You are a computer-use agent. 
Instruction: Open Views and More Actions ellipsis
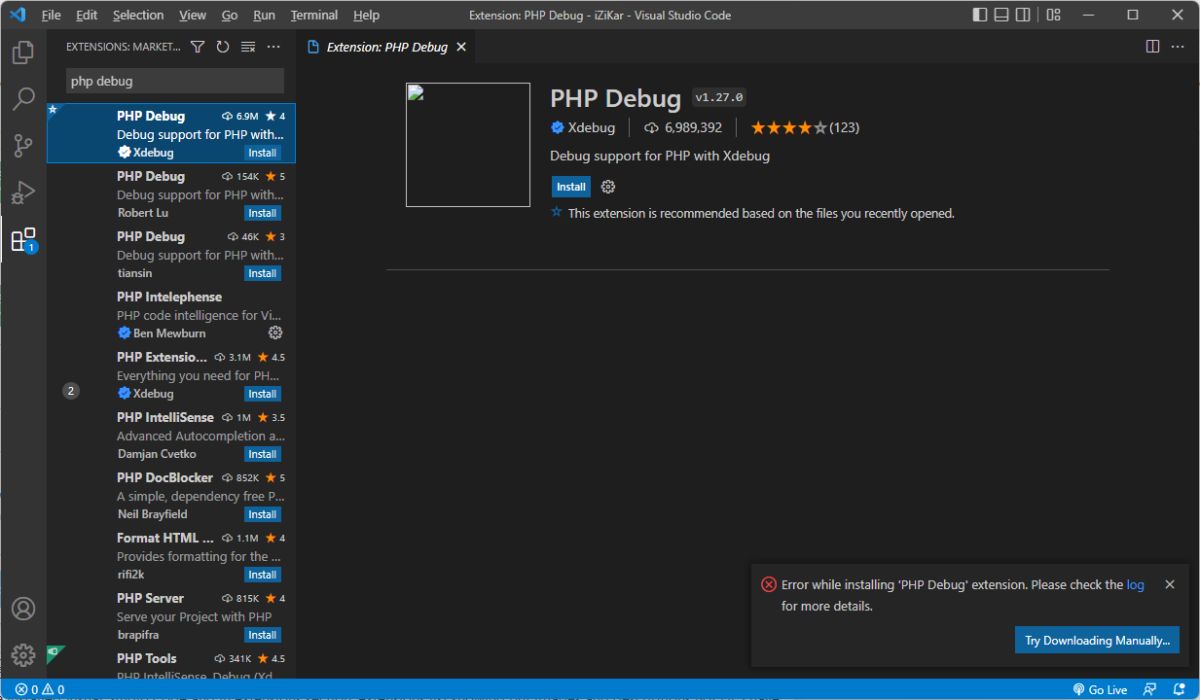[274, 47]
